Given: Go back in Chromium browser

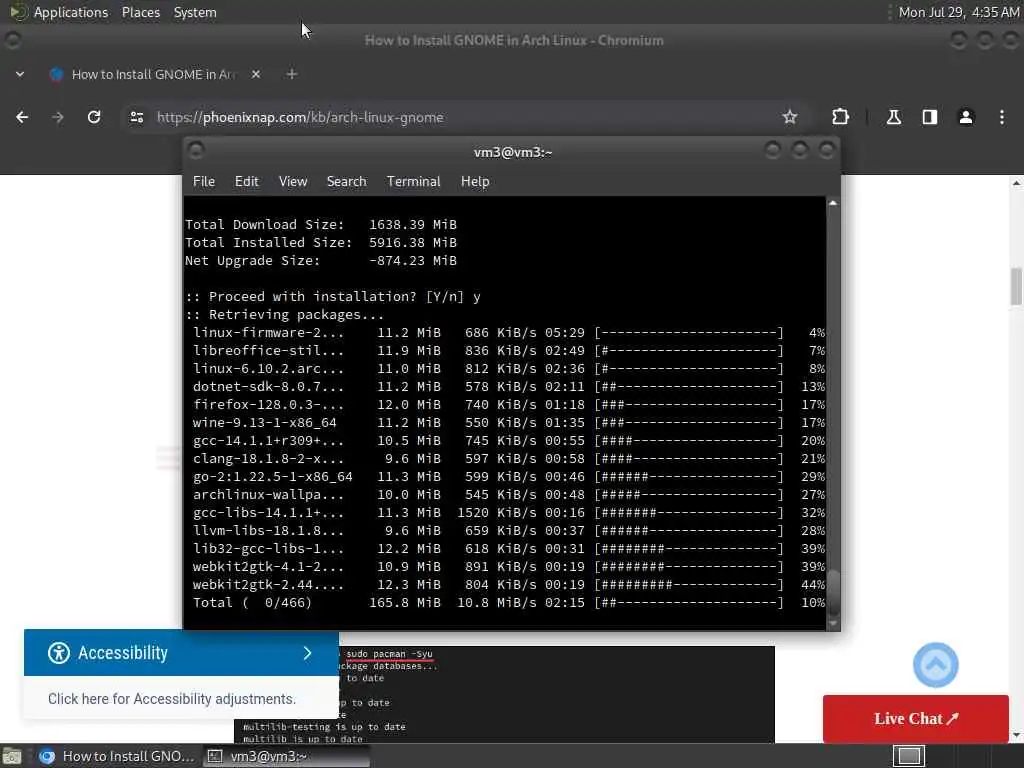Looking at the screenshot, I should [x=22, y=118].
